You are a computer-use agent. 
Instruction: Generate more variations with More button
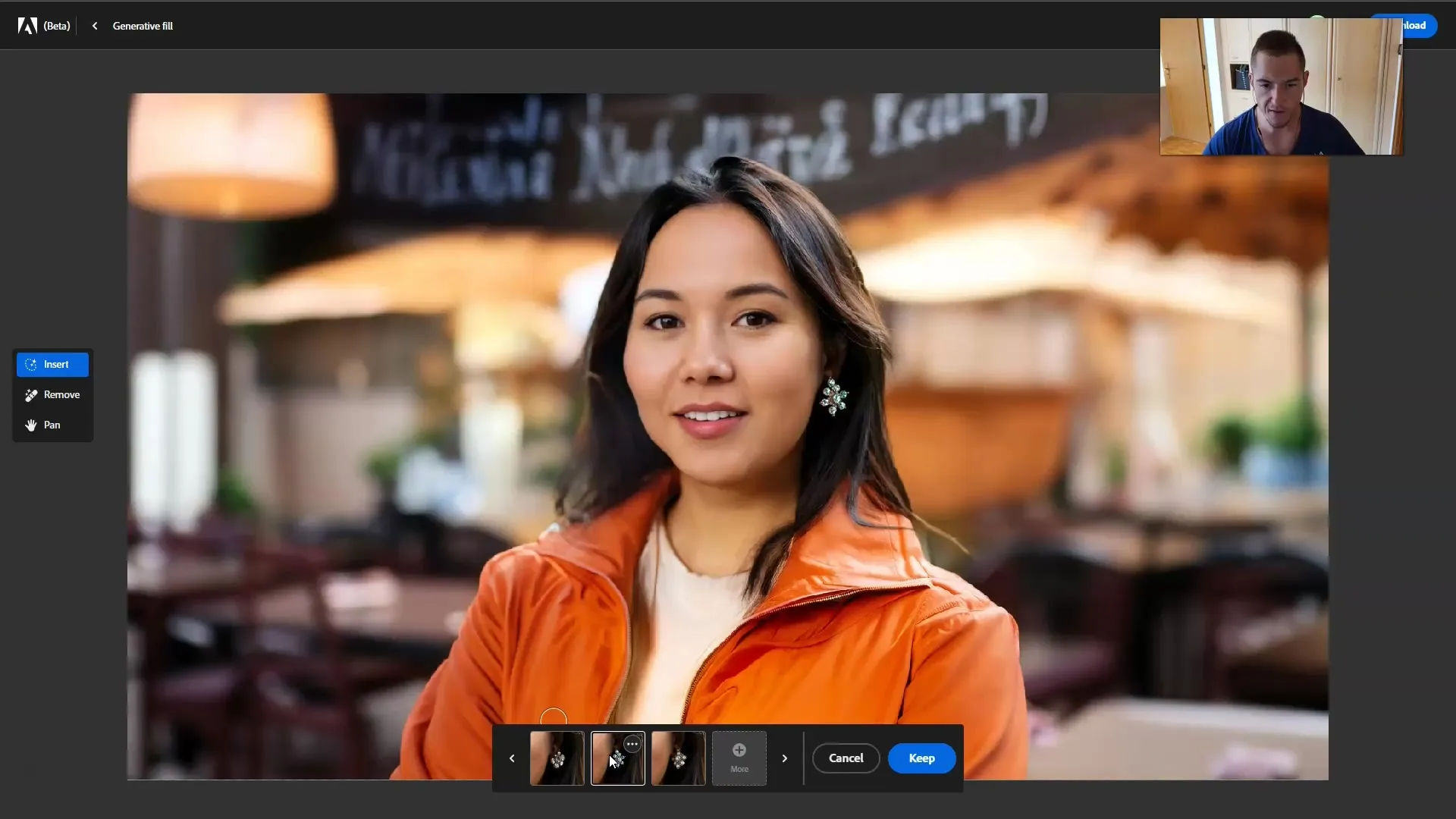click(x=739, y=758)
